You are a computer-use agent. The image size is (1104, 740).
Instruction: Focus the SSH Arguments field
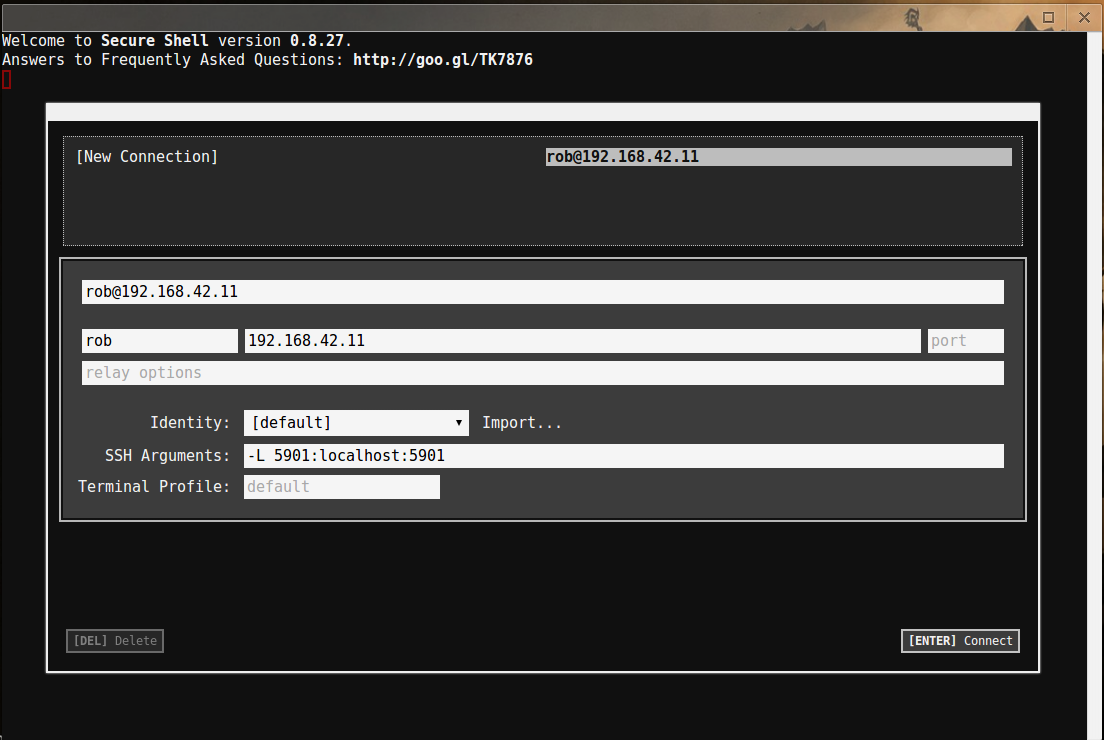pyautogui.click(x=624, y=456)
